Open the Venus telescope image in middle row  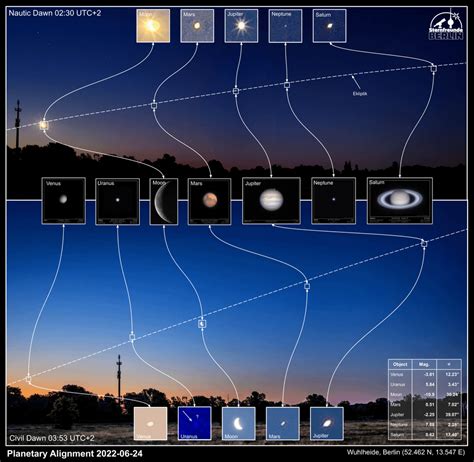tap(63, 201)
